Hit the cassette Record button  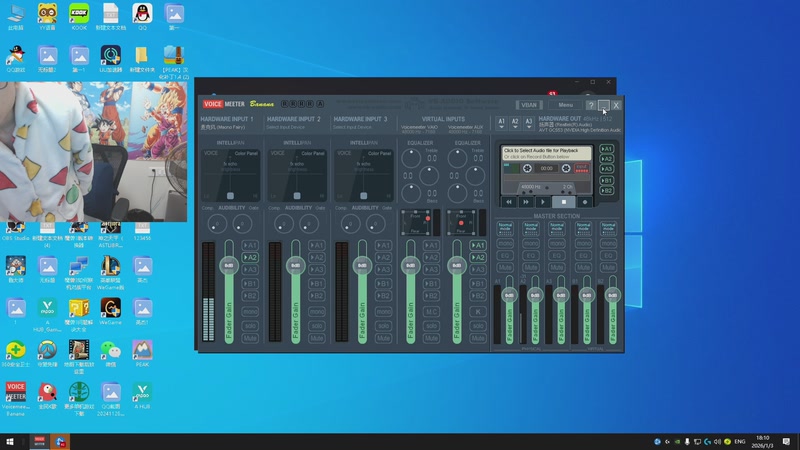585,202
